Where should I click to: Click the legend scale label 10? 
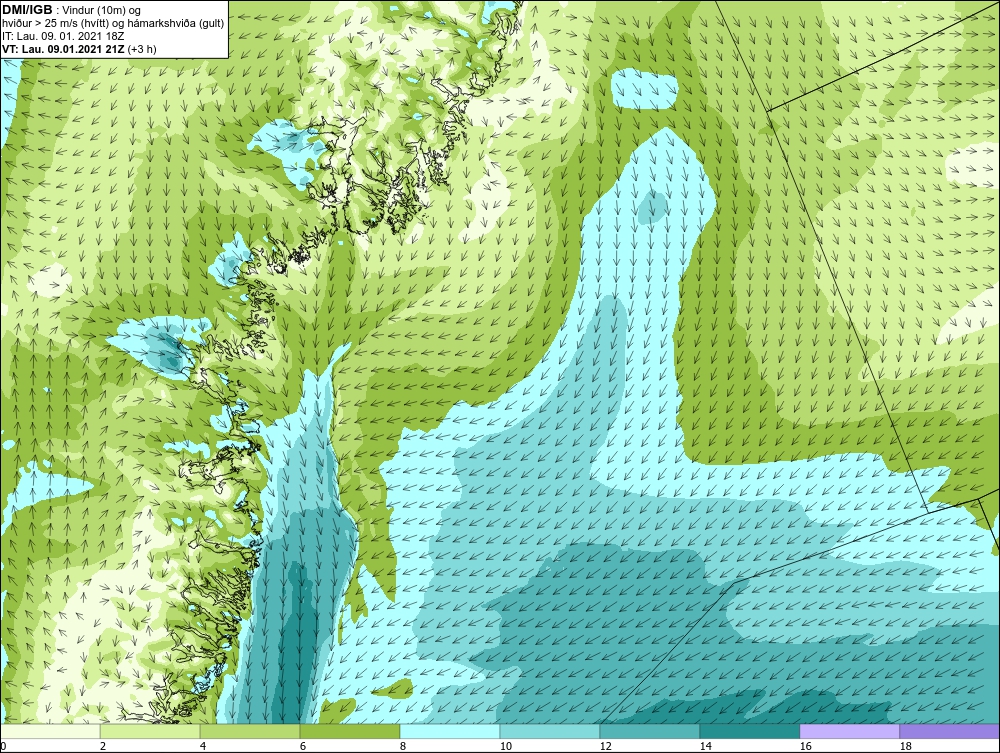point(505,746)
